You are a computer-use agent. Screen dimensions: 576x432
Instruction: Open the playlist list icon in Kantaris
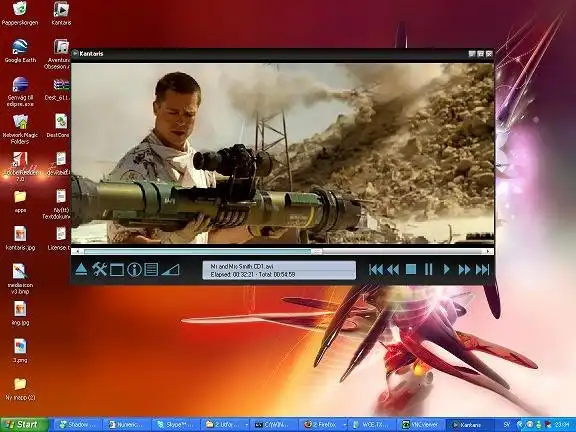coord(151,270)
